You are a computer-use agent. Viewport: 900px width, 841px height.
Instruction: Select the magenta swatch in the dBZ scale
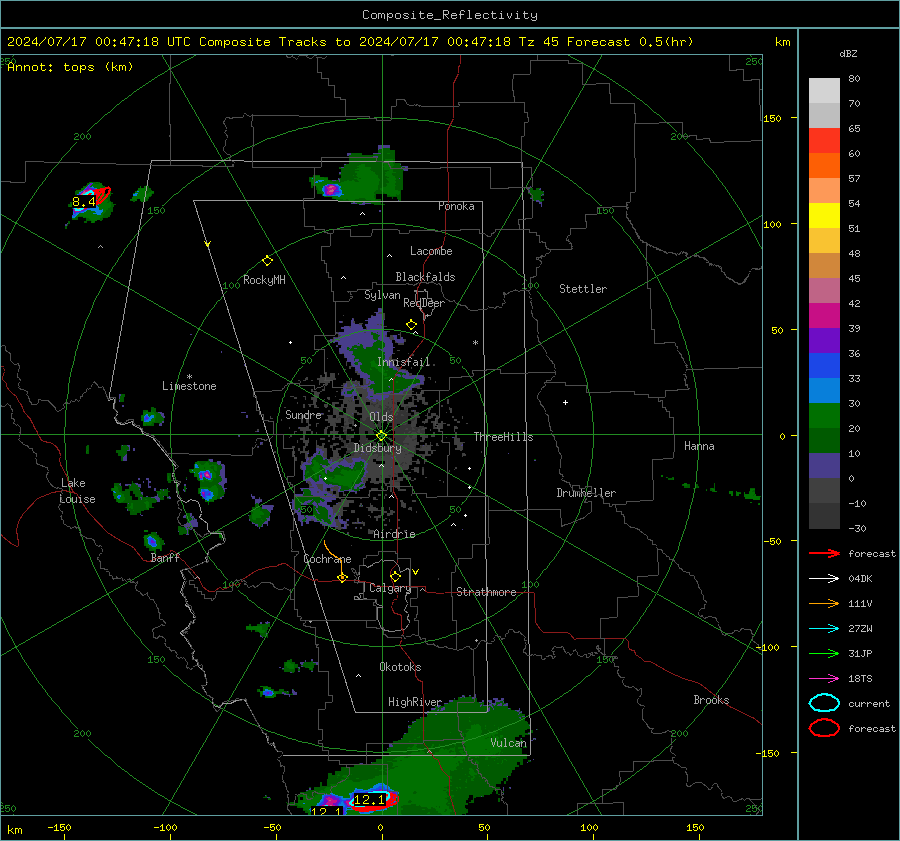tap(824, 316)
